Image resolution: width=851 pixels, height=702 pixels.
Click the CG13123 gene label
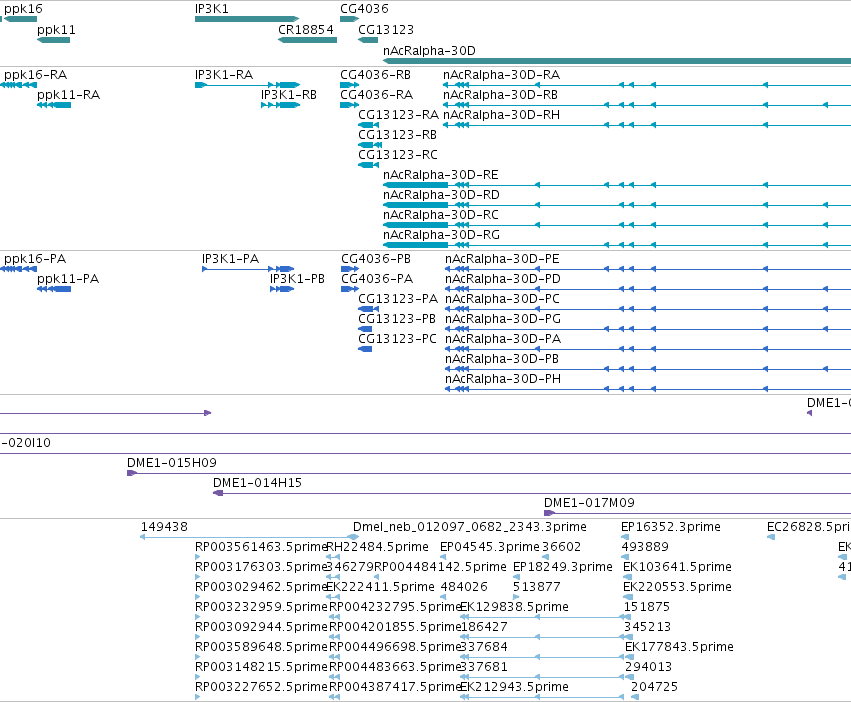point(386,29)
